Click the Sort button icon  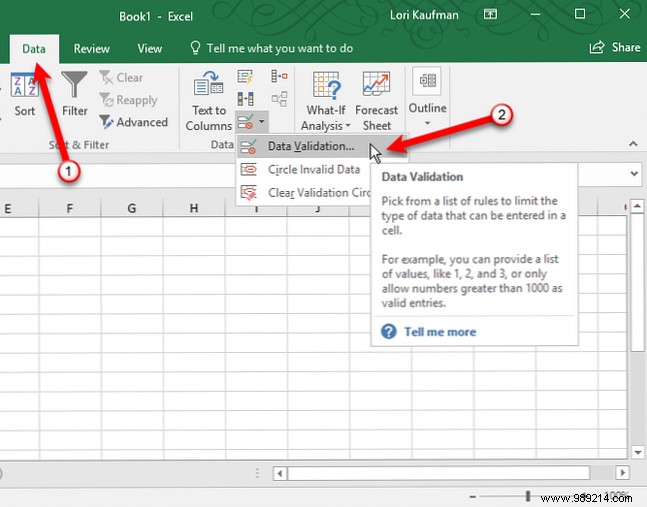tap(24, 85)
